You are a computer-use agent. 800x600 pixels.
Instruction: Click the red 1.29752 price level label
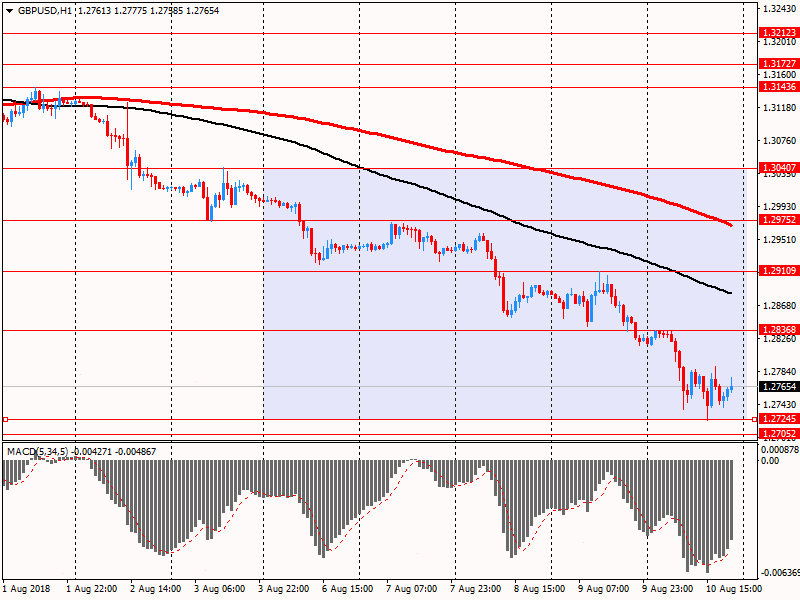click(x=779, y=220)
